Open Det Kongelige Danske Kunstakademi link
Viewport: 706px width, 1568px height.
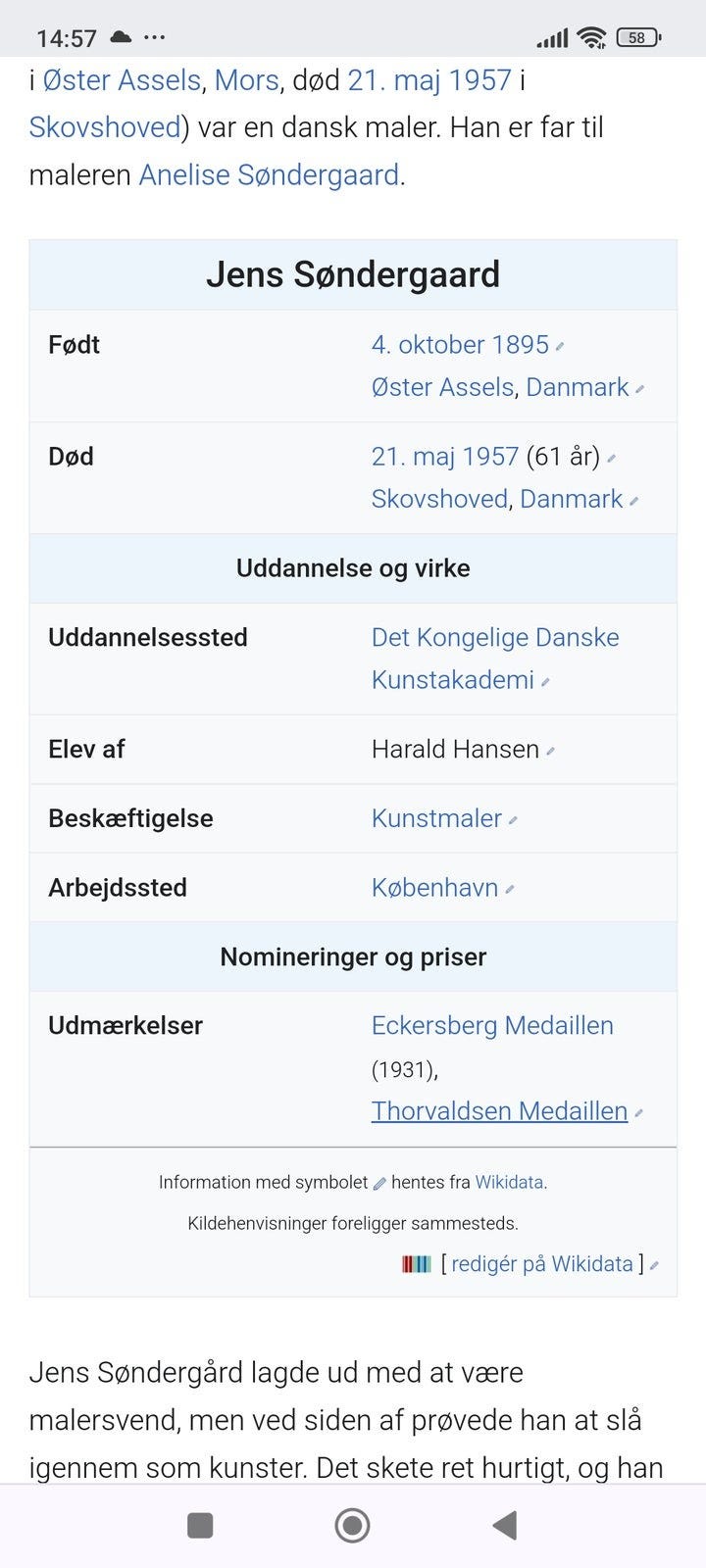click(x=494, y=638)
